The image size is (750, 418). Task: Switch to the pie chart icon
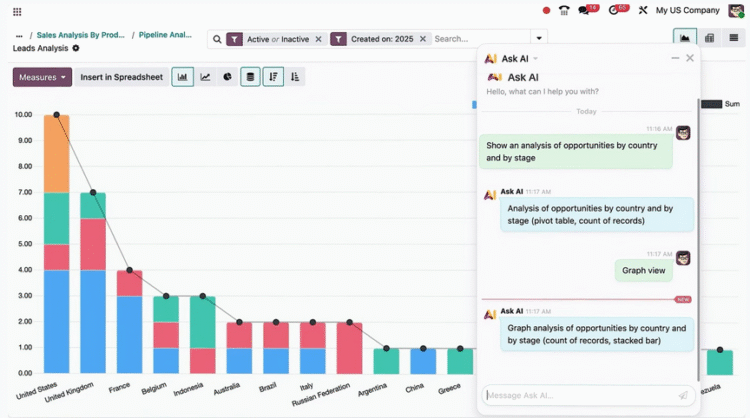point(228,77)
